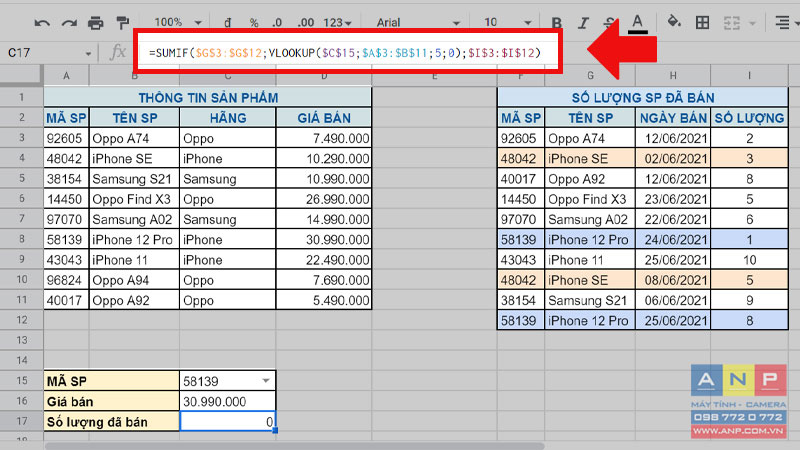Select quantity cell showing 10
Screen dimensions: 800x450
pos(749,260)
